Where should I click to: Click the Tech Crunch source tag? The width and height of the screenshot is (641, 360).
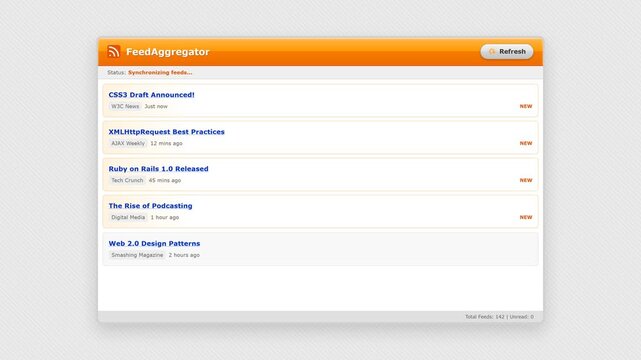click(127, 180)
